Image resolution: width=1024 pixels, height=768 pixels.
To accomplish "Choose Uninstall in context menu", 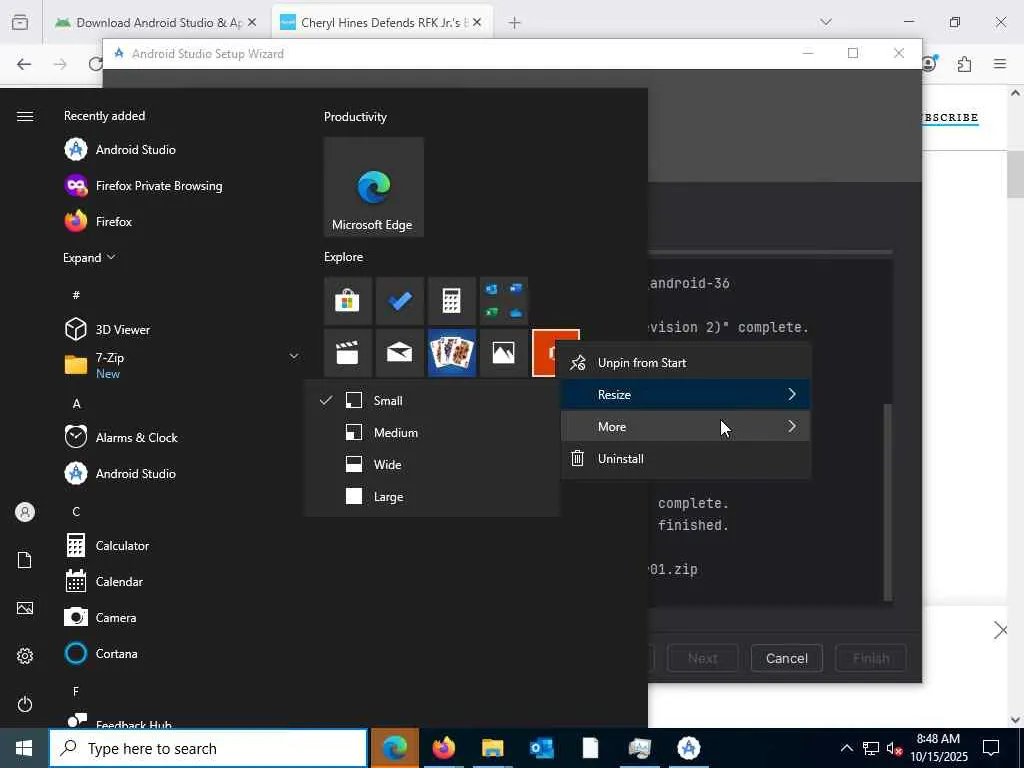I will pos(686,458).
